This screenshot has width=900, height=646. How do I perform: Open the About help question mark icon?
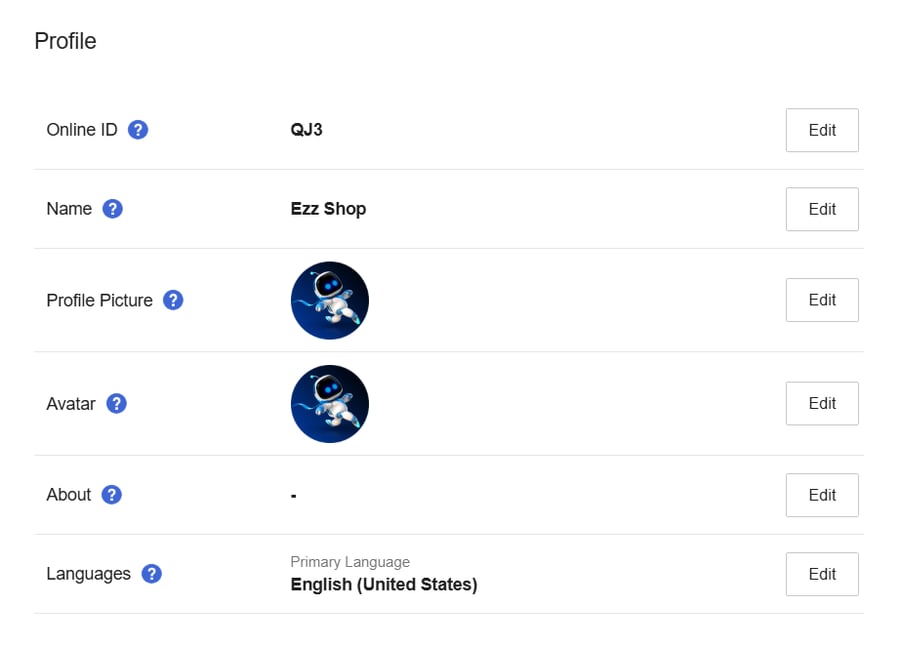coord(112,494)
